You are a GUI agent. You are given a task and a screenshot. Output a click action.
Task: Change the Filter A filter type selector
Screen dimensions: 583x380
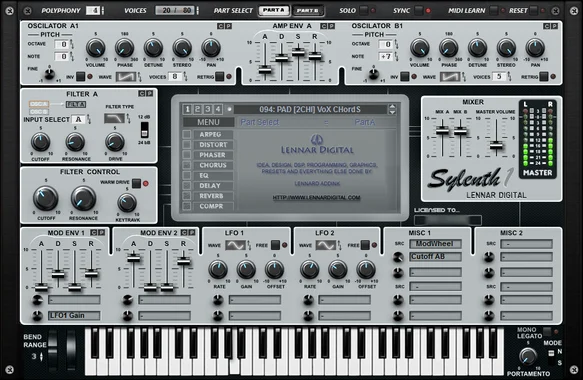tap(115, 119)
